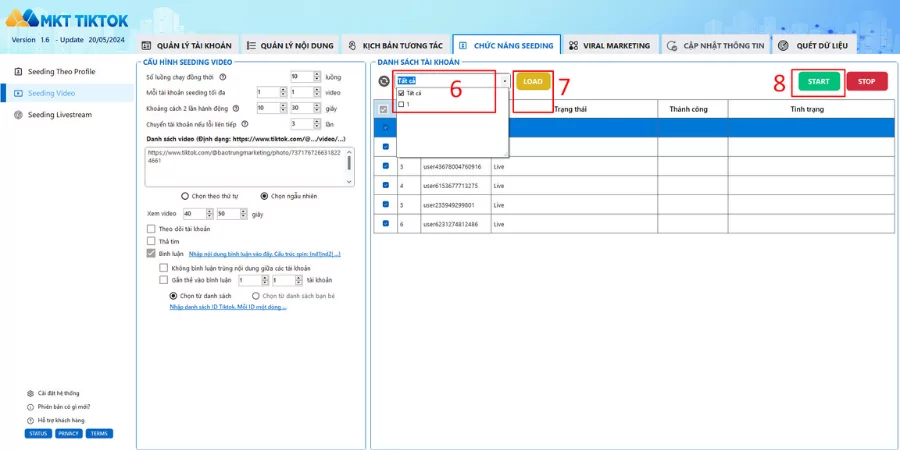Click help icon beside Chuyển tài khoản nếu lỗi

click(245, 124)
